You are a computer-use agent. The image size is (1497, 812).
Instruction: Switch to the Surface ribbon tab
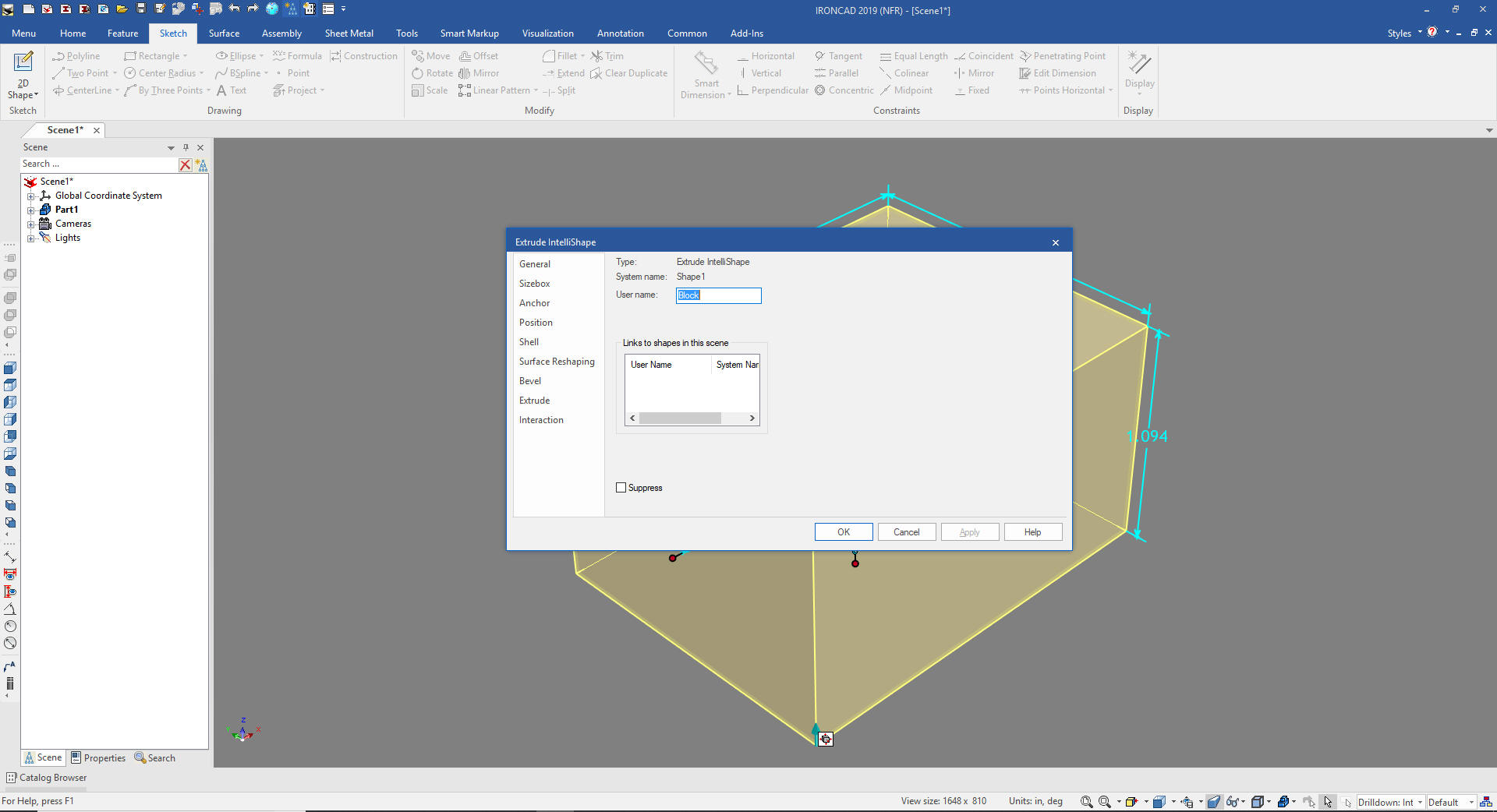pyautogui.click(x=224, y=34)
